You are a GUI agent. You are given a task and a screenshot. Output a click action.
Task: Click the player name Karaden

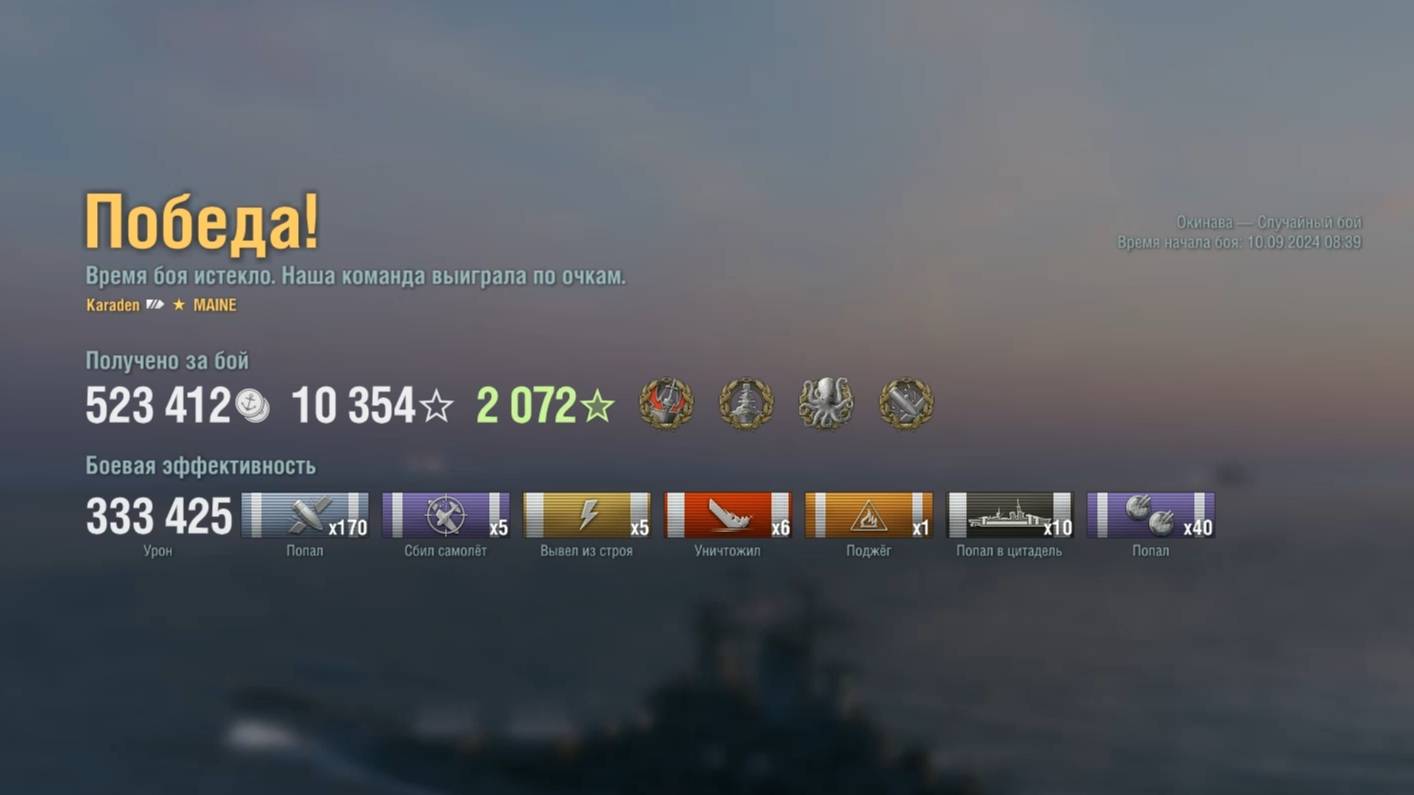(113, 305)
